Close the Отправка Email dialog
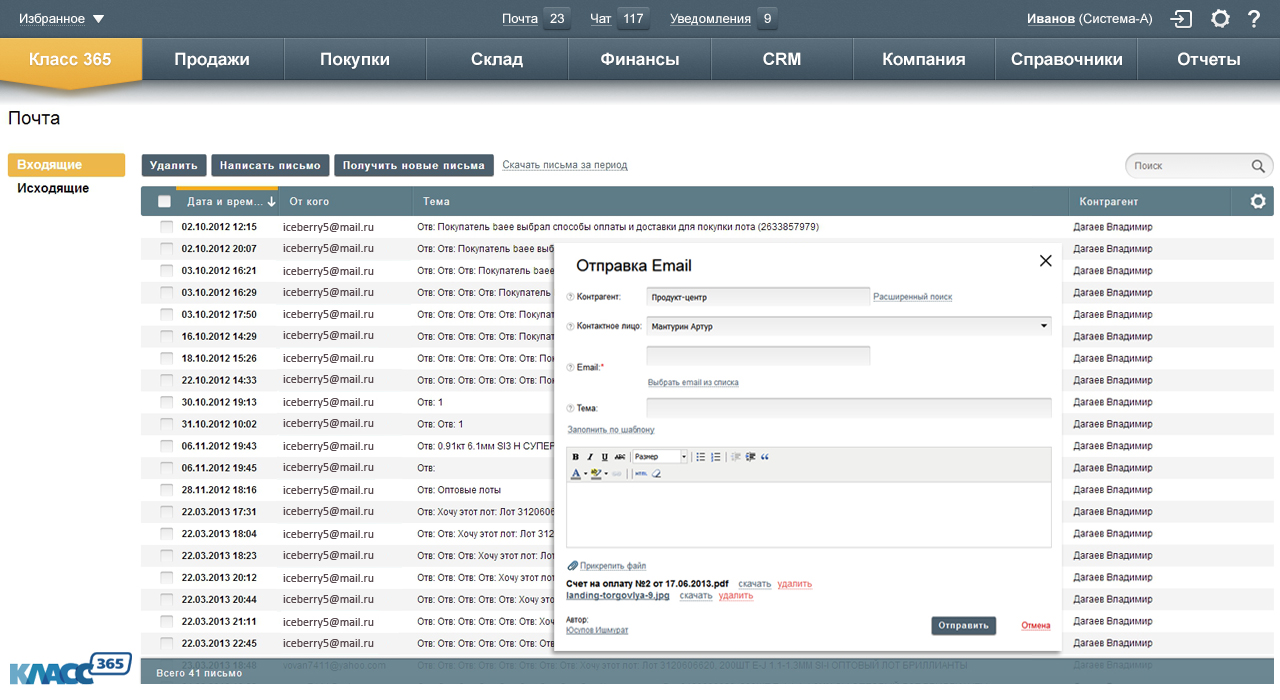The width and height of the screenshot is (1280, 700). click(1046, 261)
